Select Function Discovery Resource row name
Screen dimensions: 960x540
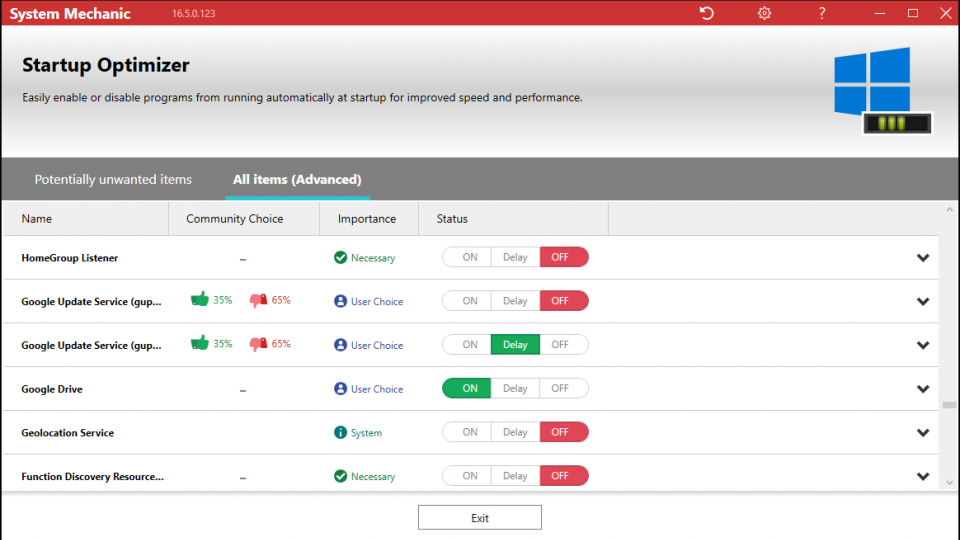[92, 476]
